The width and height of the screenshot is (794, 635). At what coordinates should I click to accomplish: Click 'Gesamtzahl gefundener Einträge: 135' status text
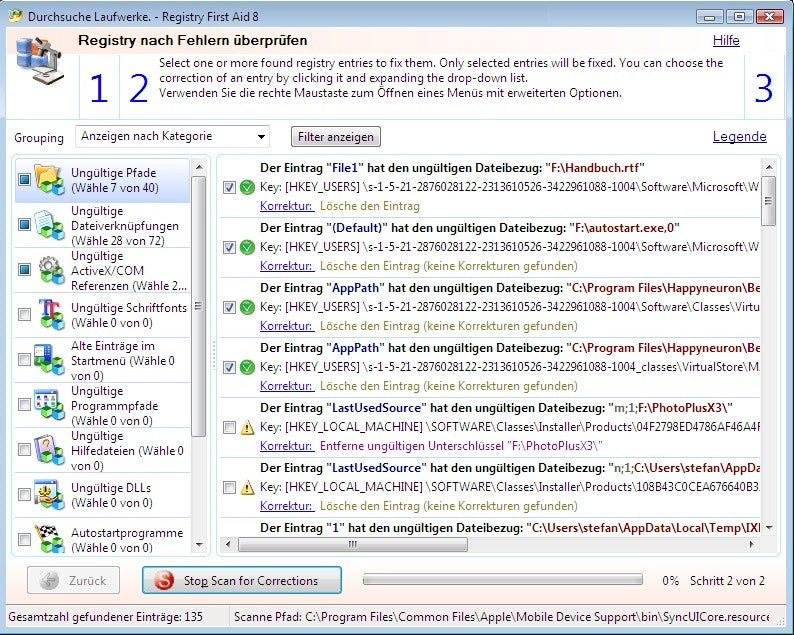click(x=105, y=617)
